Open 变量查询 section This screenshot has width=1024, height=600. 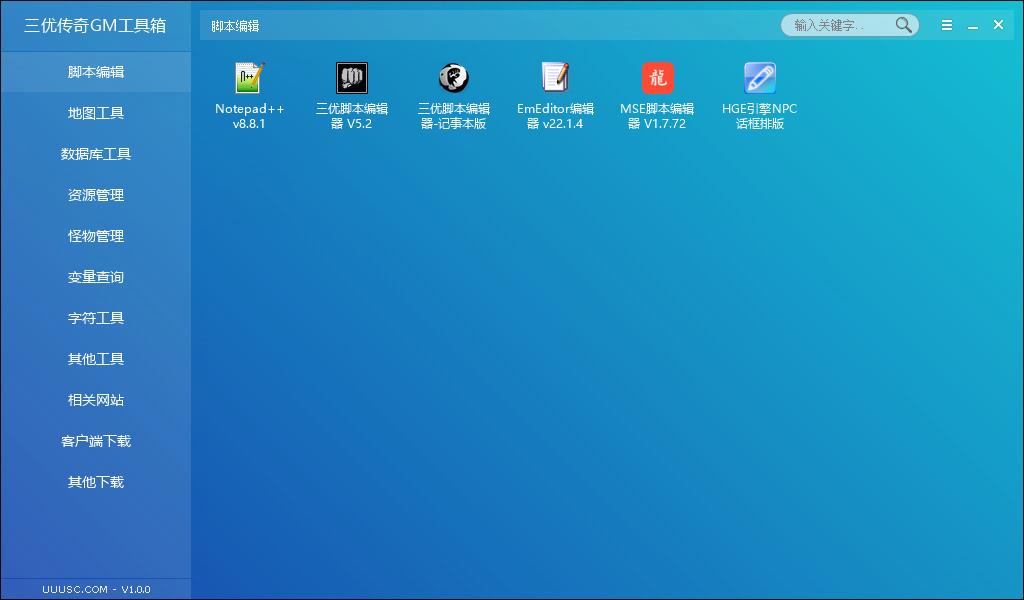point(96,277)
